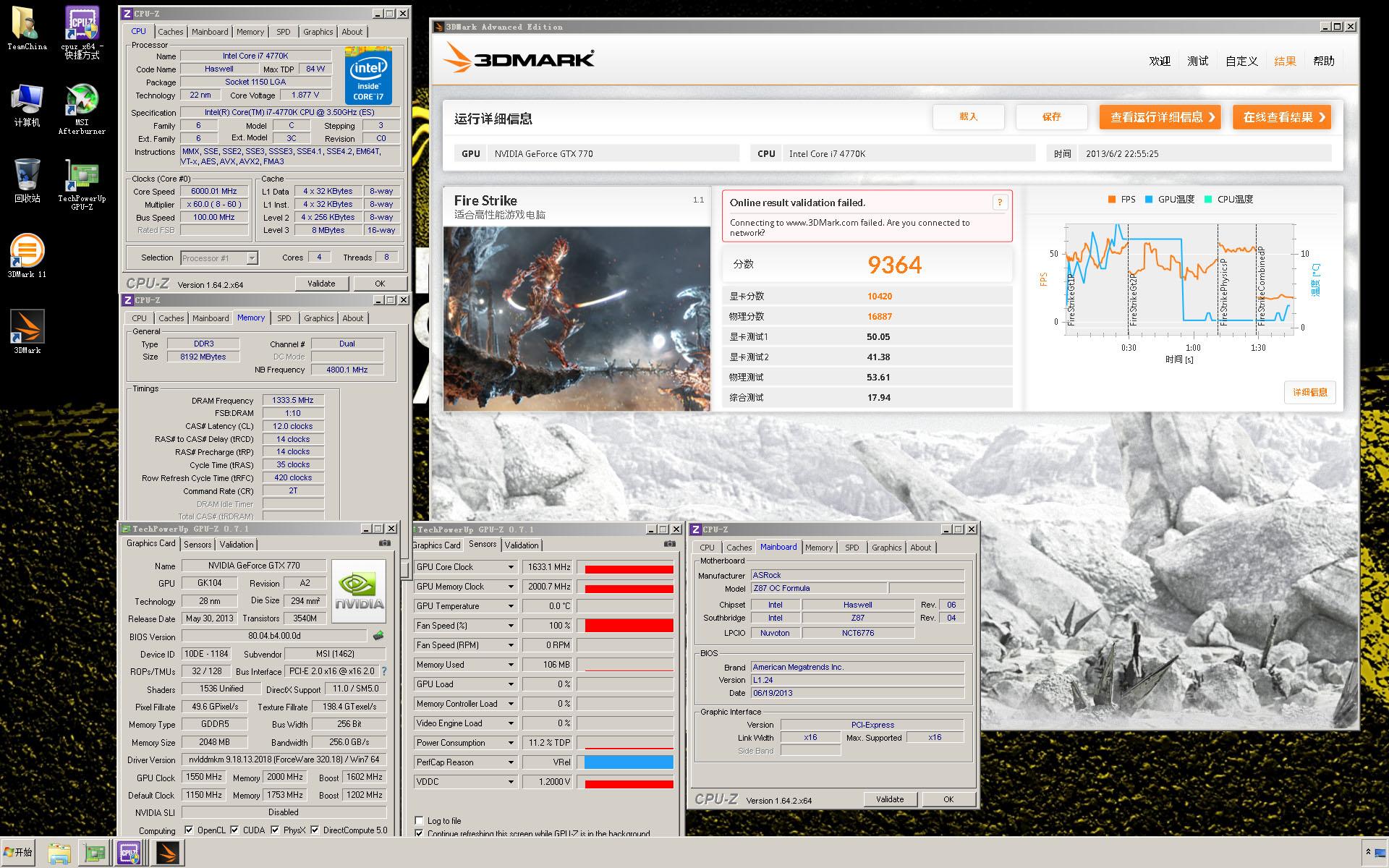Click OK button in CPU-Z Mainboard window
The image size is (1389, 868).
pos(948,799)
